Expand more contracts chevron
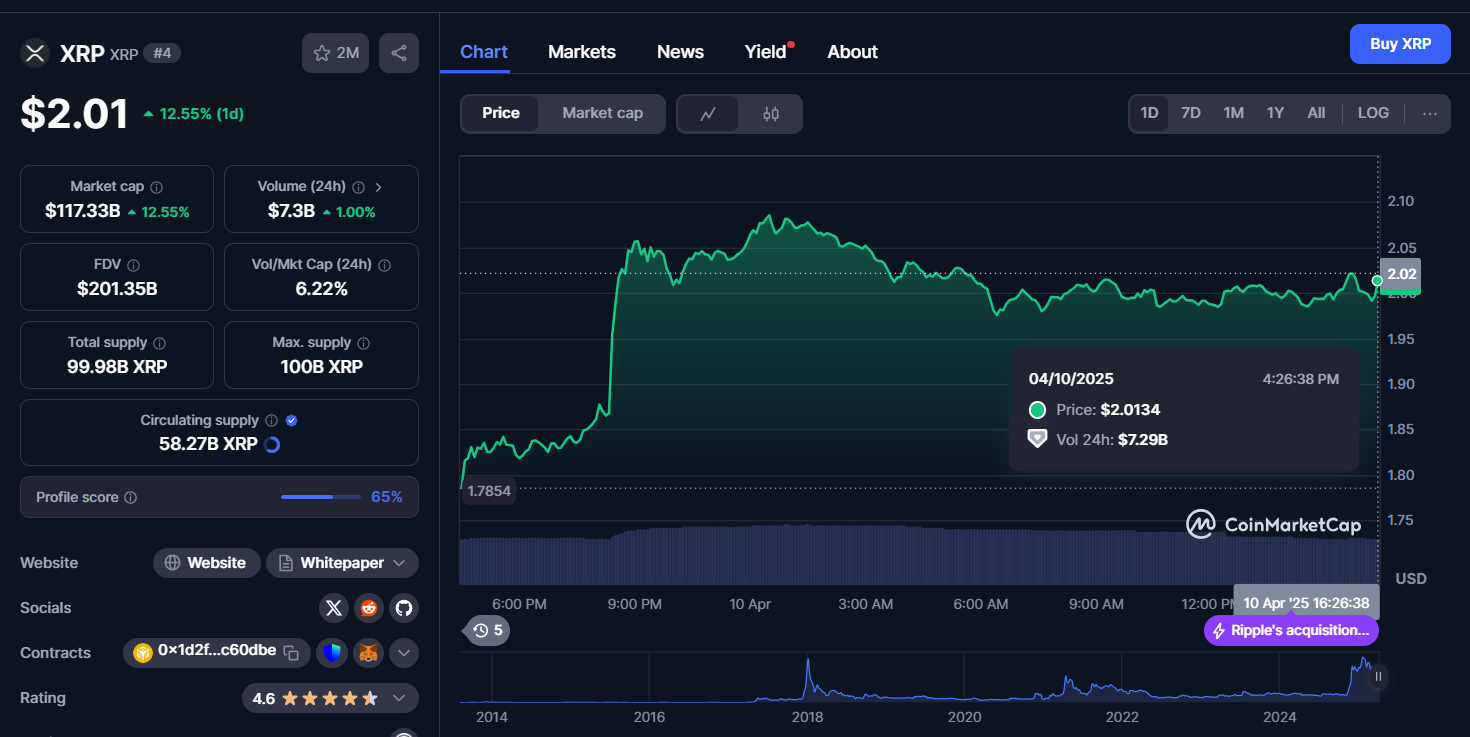Viewport: 1470px width, 737px height. point(403,653)
